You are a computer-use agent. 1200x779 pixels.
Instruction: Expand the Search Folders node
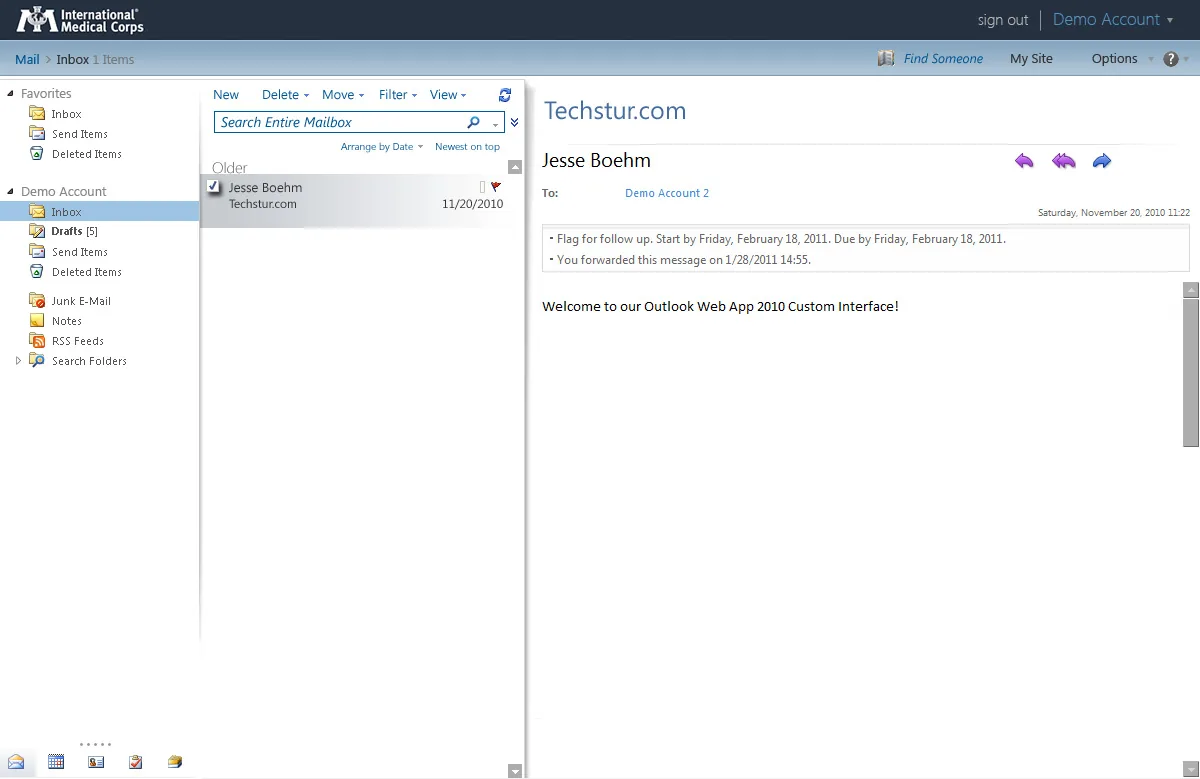[18, 361]
